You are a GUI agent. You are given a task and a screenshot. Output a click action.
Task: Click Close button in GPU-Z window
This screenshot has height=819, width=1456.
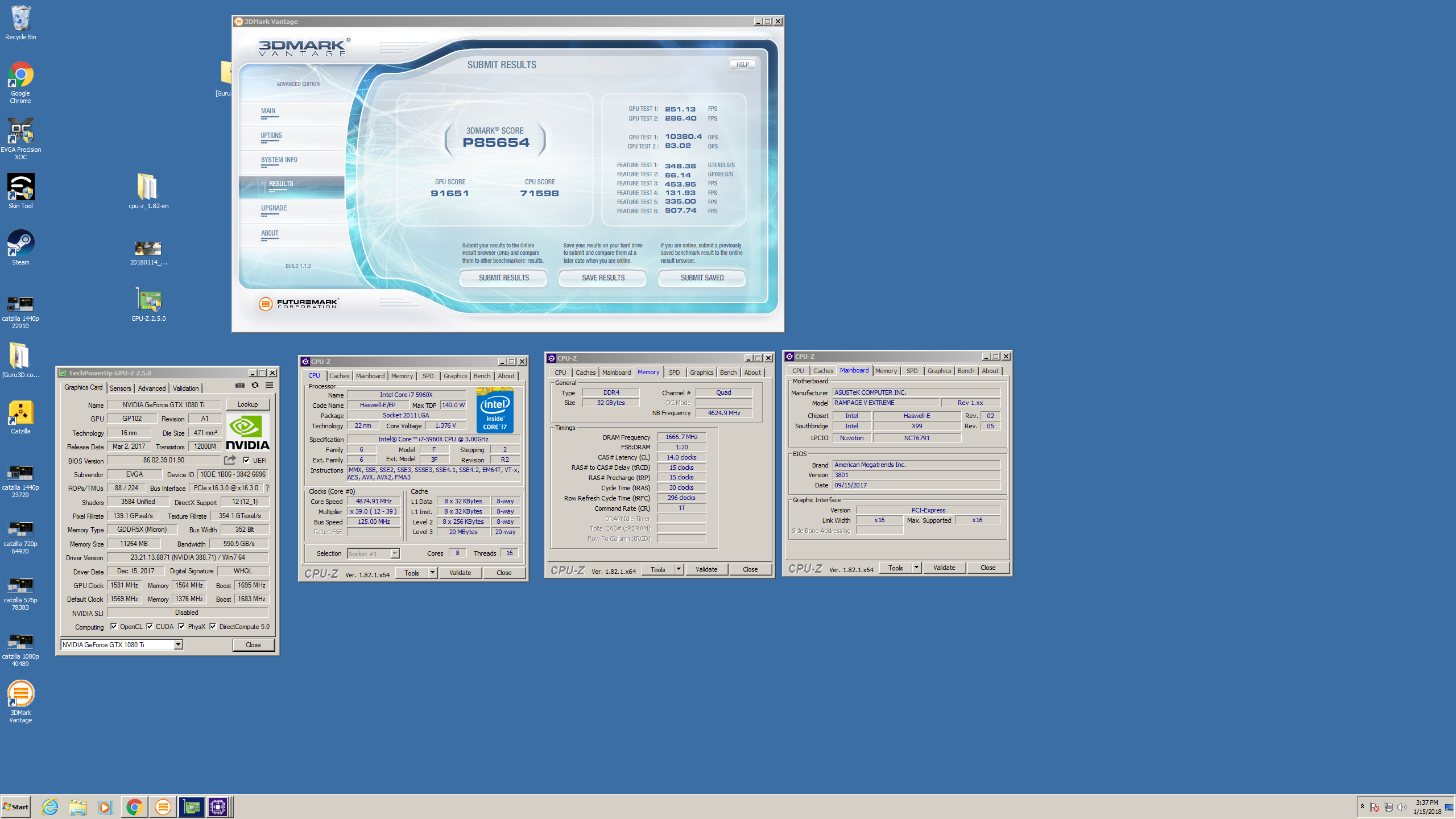254,644
